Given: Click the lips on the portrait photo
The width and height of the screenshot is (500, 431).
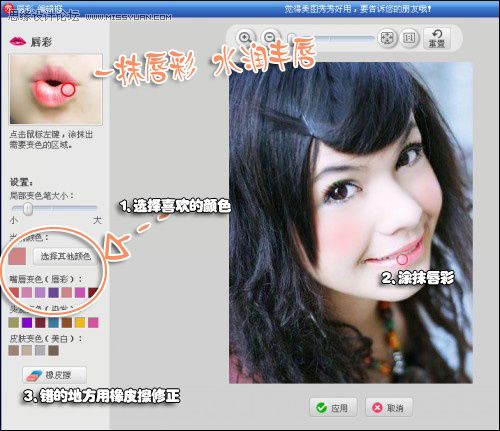Looking at the screenshot, I should (395, 254).
